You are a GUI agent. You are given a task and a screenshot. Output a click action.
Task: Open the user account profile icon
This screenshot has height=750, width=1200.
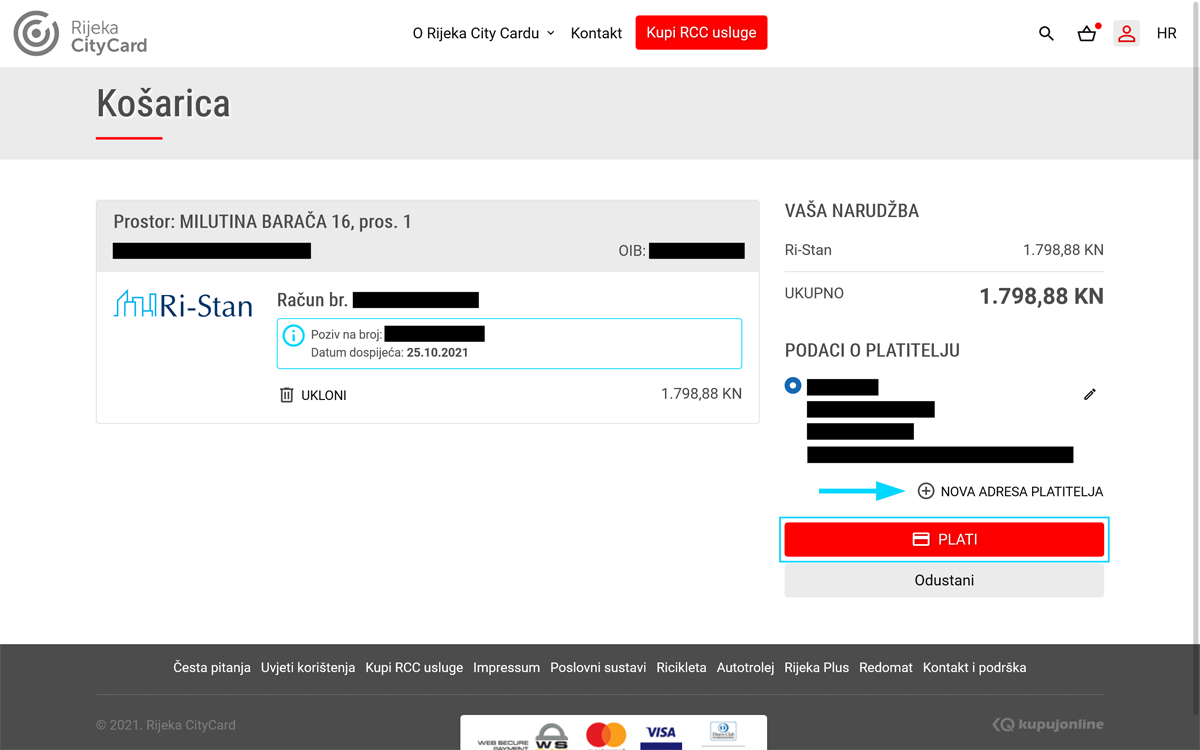click(x=1127, y=33)
